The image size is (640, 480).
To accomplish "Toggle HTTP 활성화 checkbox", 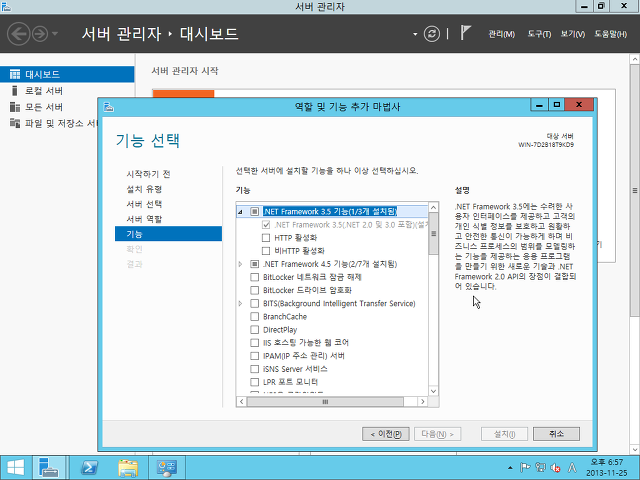I will (x=266, y=238).
